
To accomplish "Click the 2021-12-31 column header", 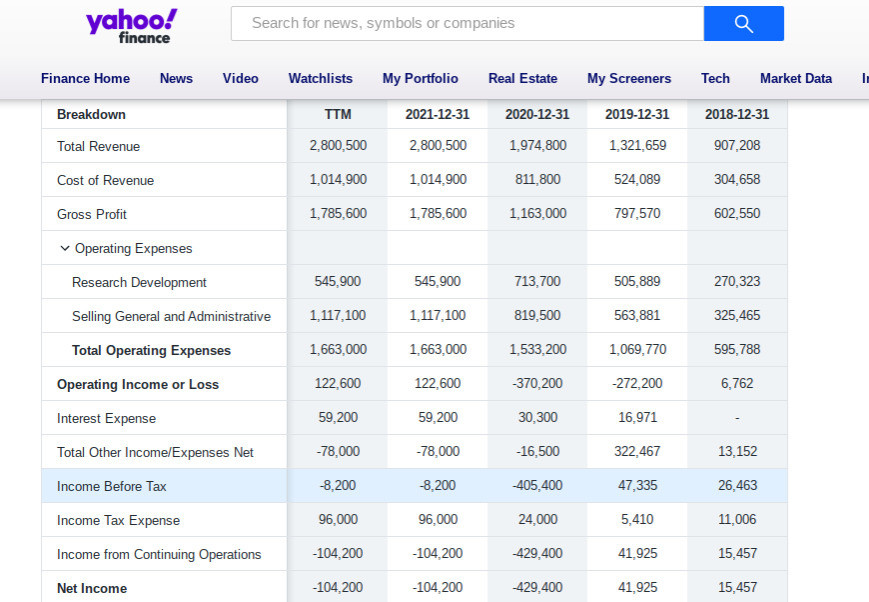I will [x=437, y=114].
